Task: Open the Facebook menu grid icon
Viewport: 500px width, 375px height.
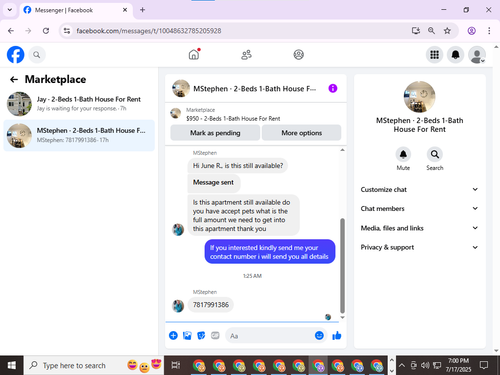Action: coord(434,55)
